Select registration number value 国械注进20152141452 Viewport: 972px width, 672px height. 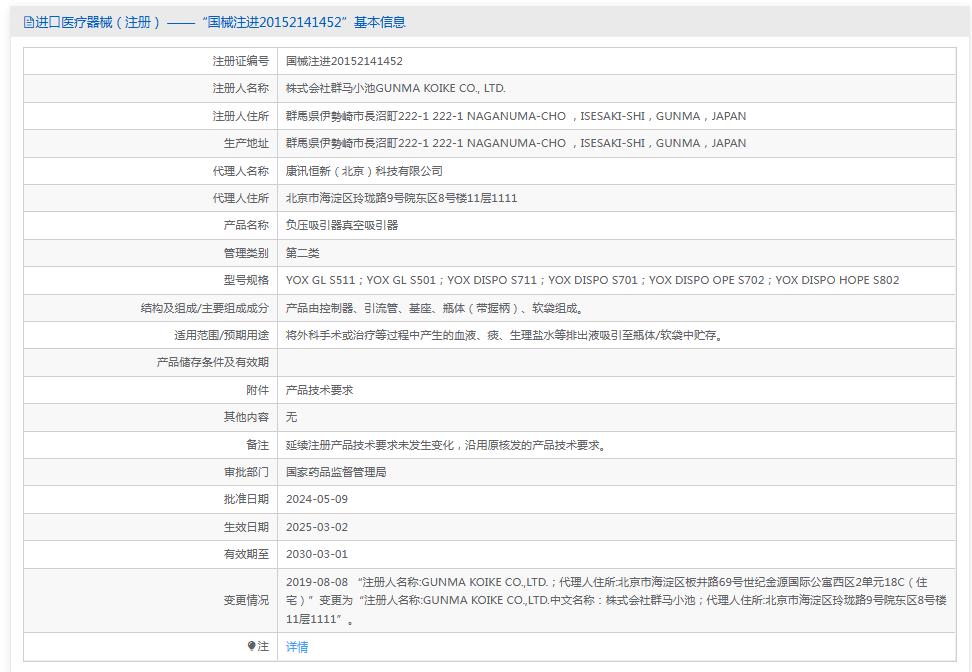tap(344, 61)
